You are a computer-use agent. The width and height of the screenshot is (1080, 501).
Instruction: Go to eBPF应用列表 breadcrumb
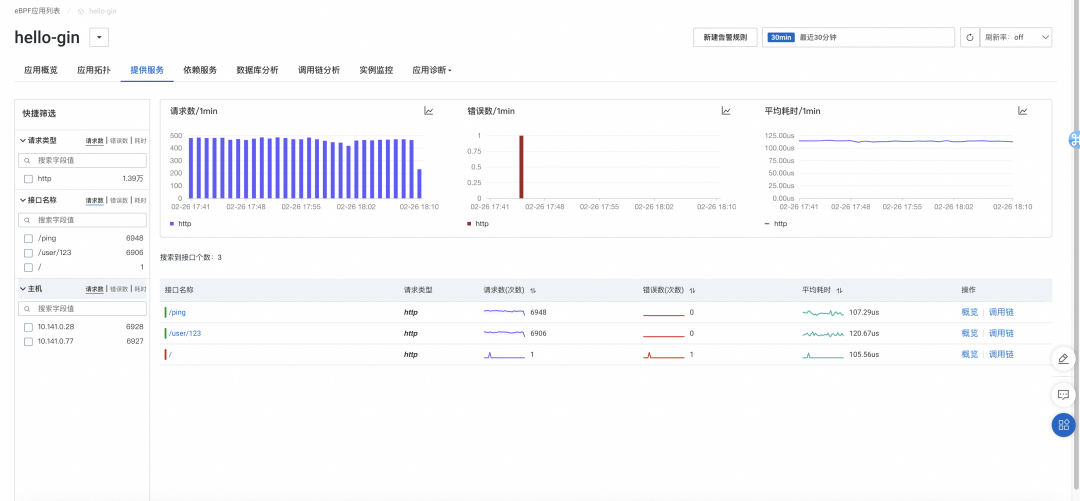pyautogui.click(x=37, y=11)
